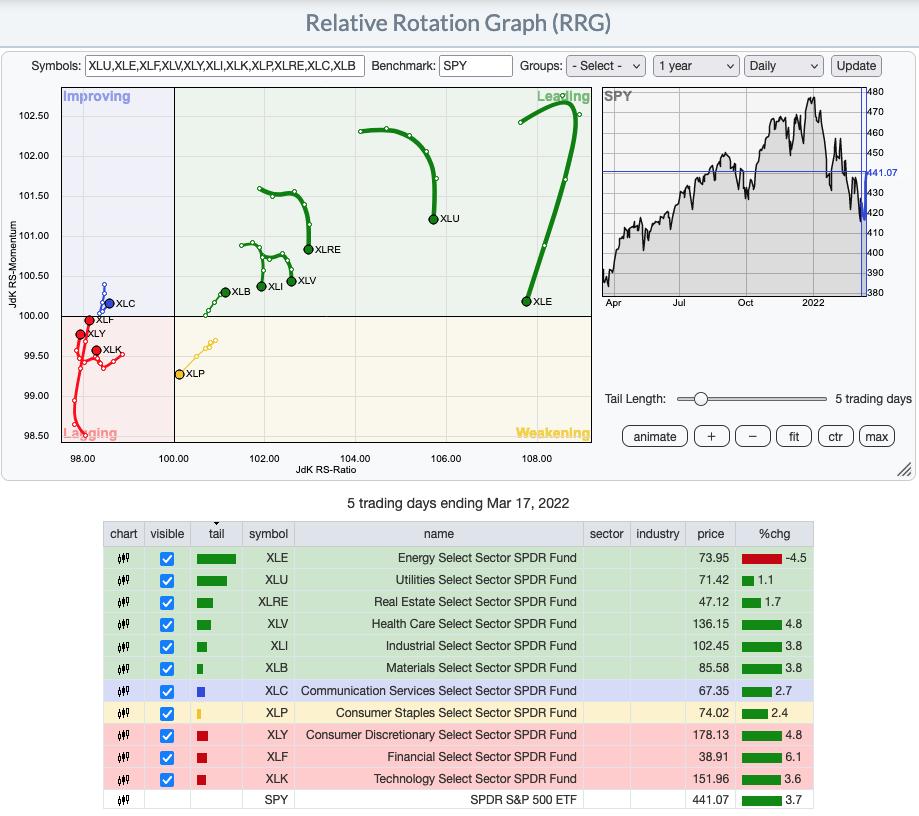Viewport: 919px width, 816px height.
Task: Open the chart icon for XLRE row
Action: tap(123, 602)
